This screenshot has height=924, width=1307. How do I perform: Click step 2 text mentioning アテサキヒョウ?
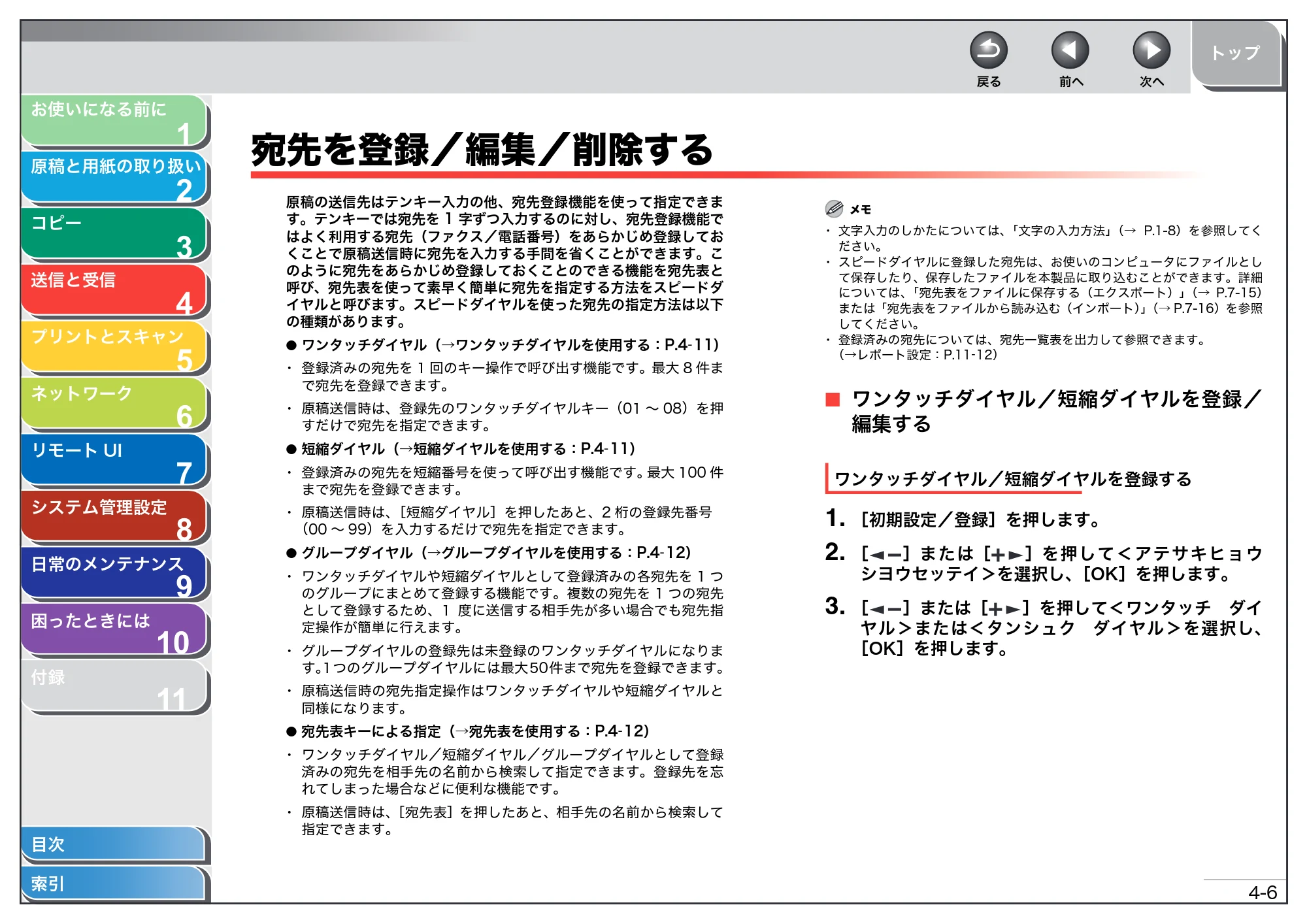click(x=1061, y=564)
